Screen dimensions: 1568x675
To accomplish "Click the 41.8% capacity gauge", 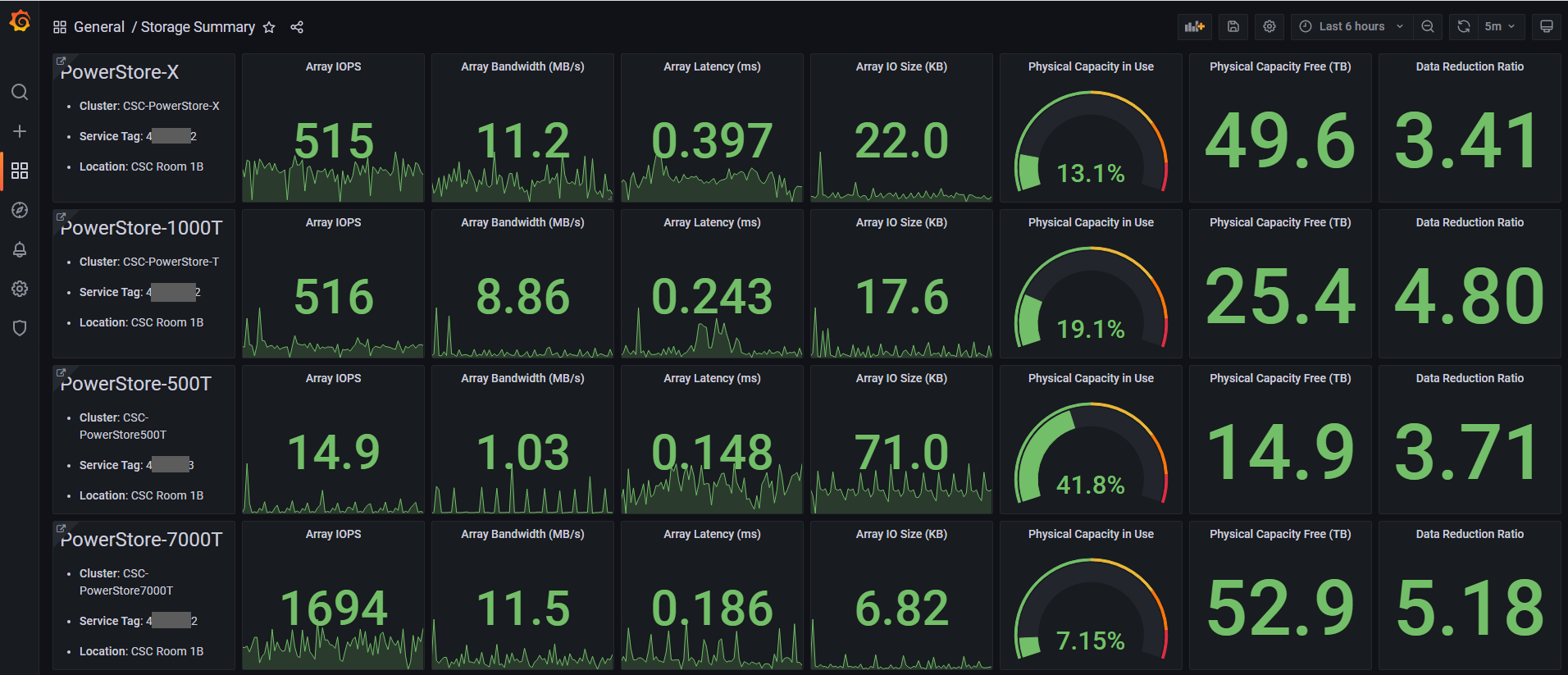I will pyautogui.click(x=1091, y=453).
